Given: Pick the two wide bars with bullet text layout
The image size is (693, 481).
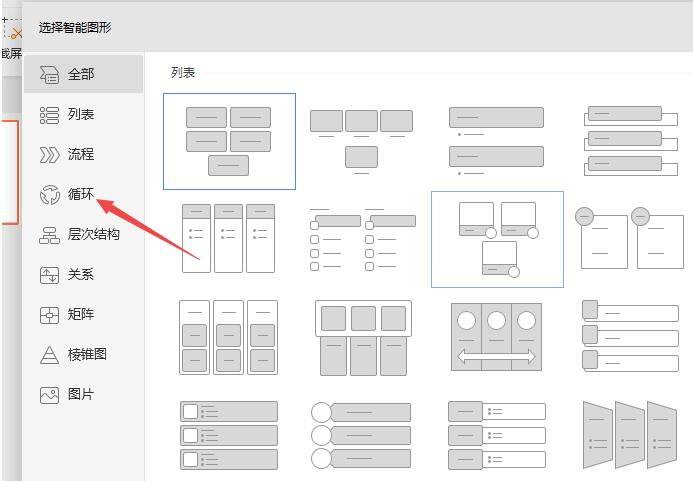Looking at the screenshot, I should [496, 141].
